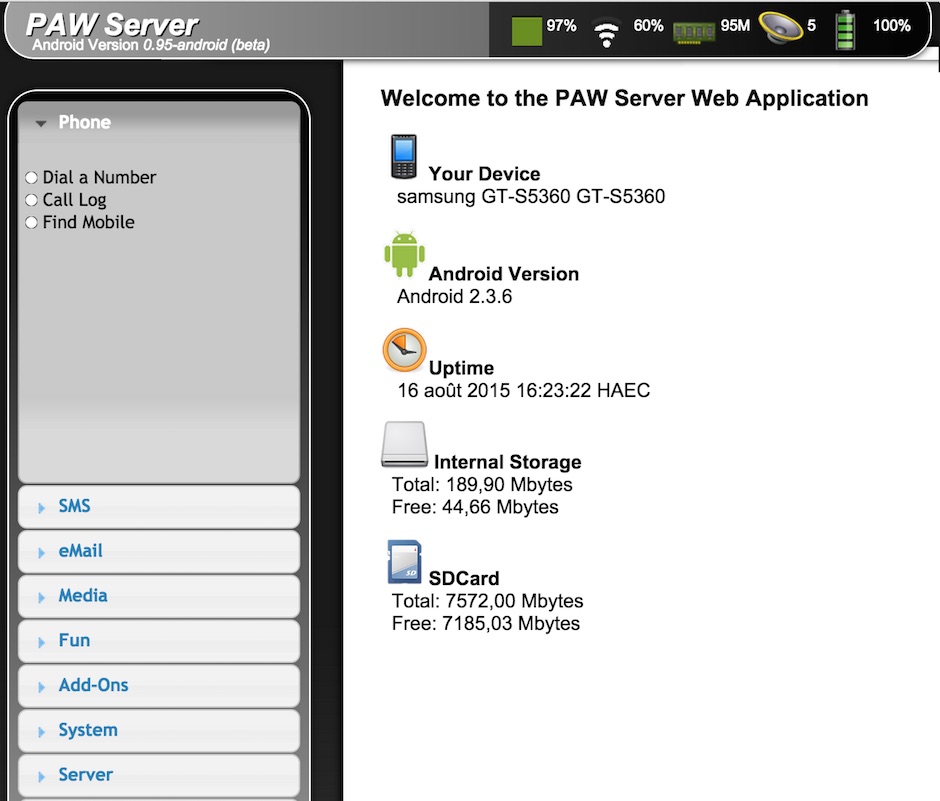Viewport: 940px width, 801px height.
Task: Click the speaker volume icon
Action: pyautogui.click(x=782, y=27)
